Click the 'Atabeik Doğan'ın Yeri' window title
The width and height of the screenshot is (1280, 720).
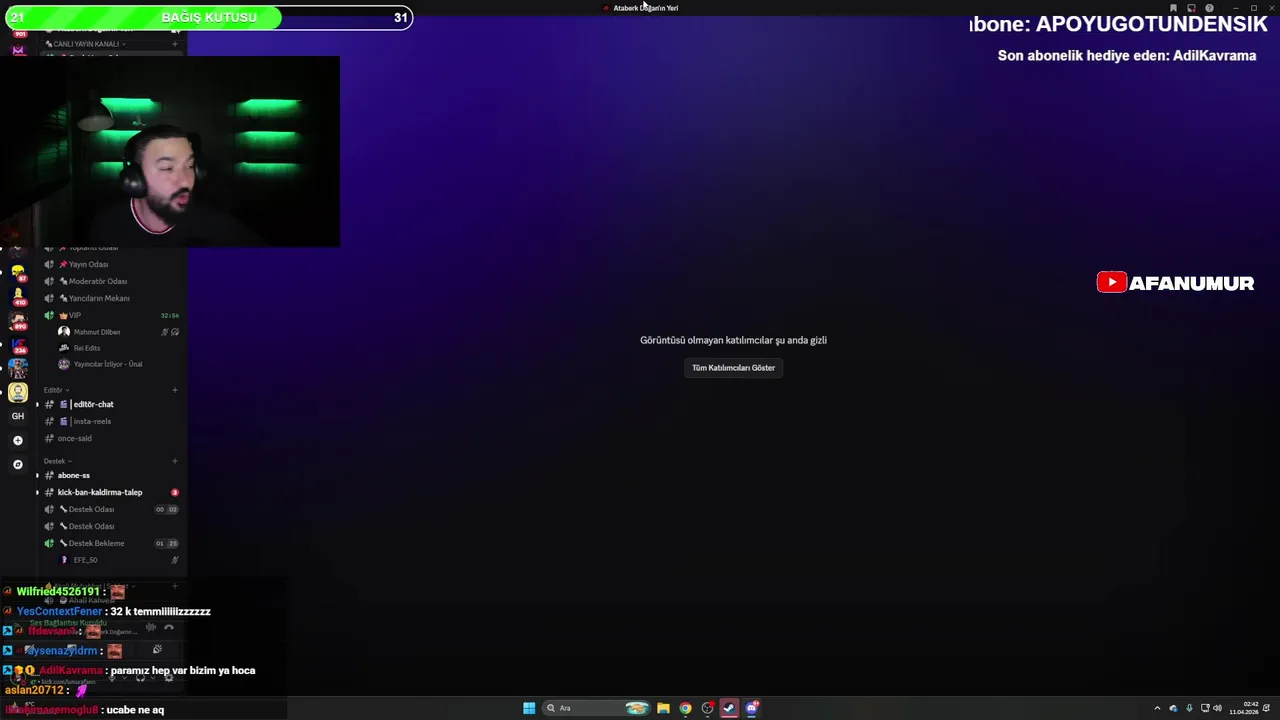645,8
